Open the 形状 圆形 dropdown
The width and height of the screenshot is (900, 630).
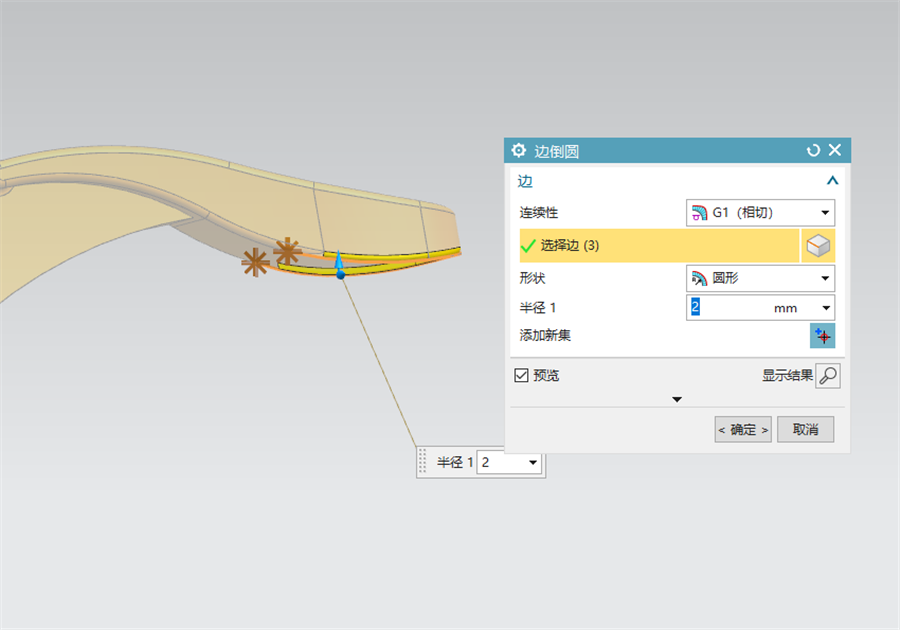click(x=760, y=278)
